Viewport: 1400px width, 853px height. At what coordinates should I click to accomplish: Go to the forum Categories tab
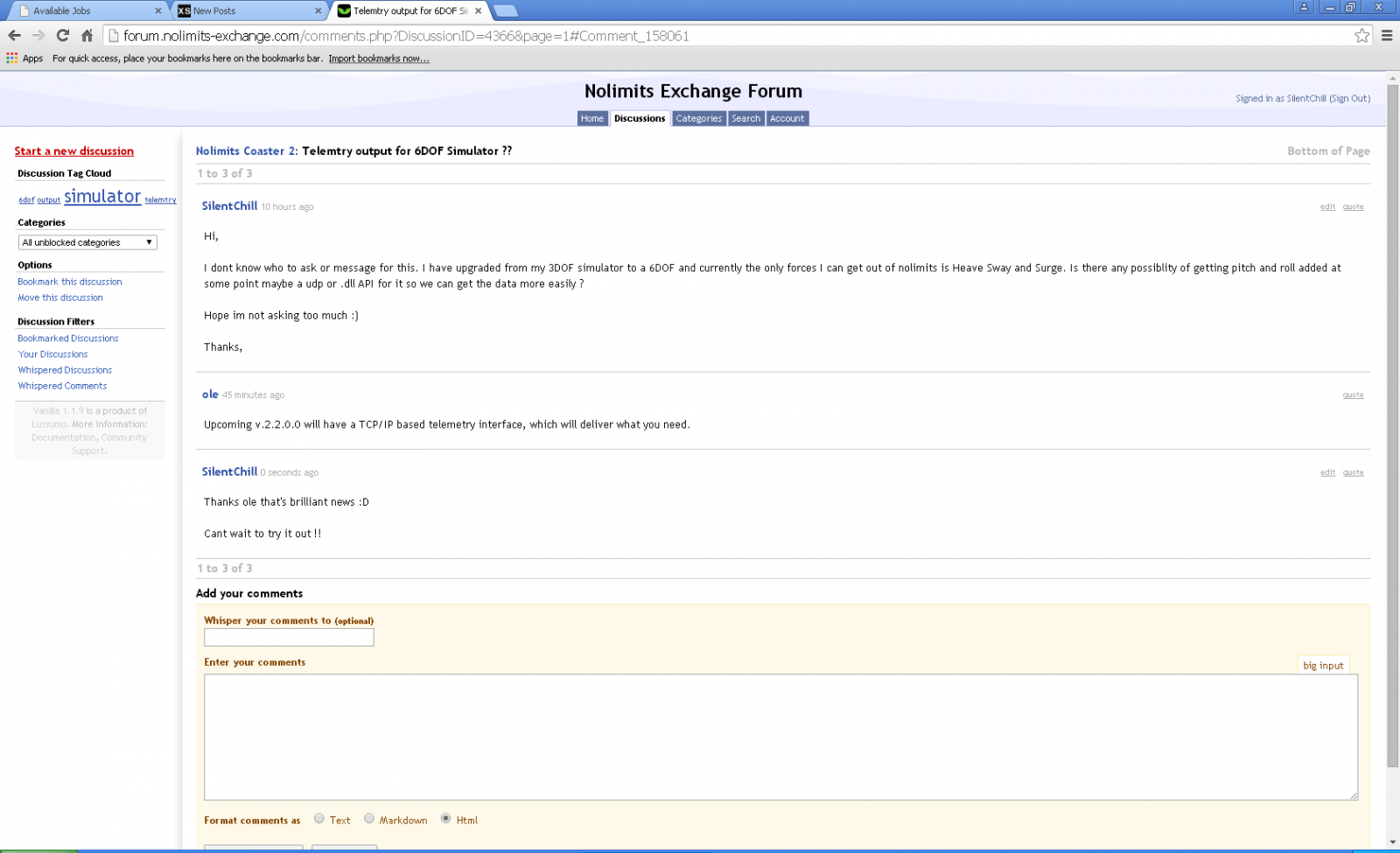[x=699, y=118]
